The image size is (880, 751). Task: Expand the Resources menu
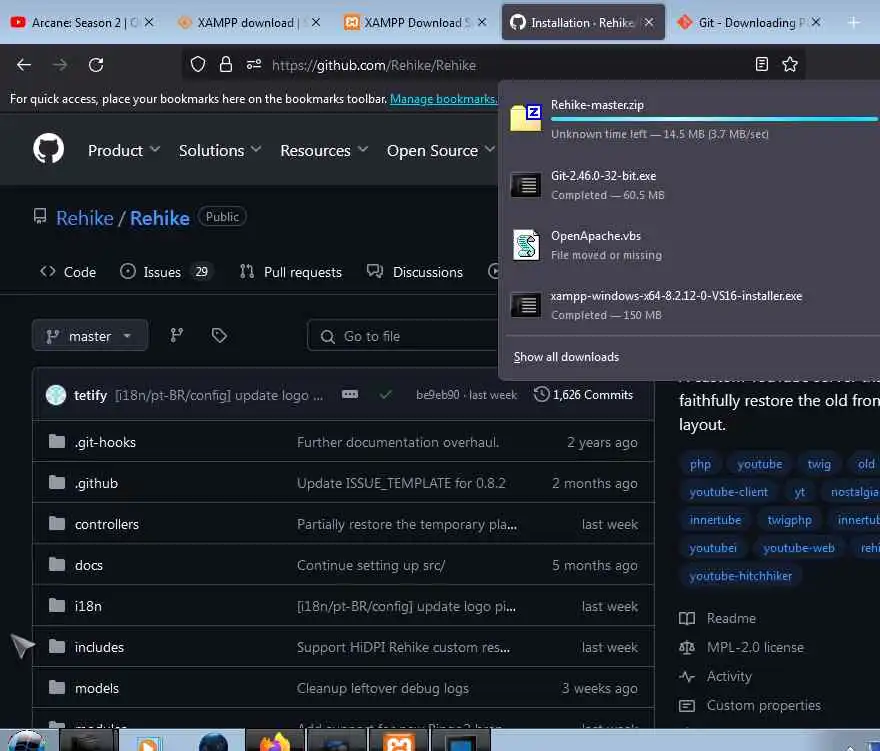[x=324, y=150]
